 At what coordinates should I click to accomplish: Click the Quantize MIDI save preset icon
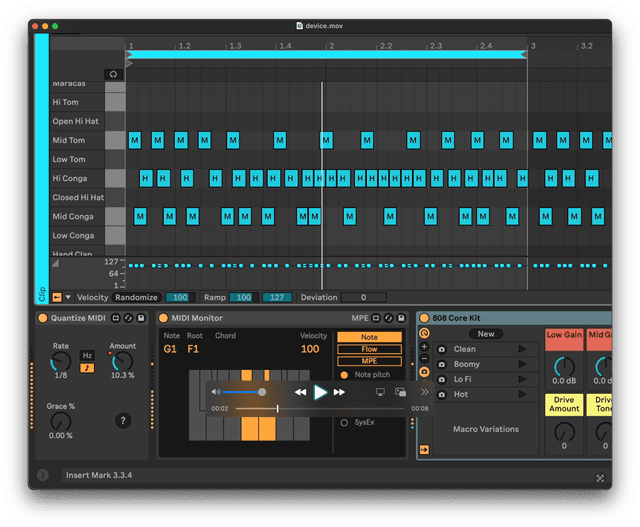point(141,318)
